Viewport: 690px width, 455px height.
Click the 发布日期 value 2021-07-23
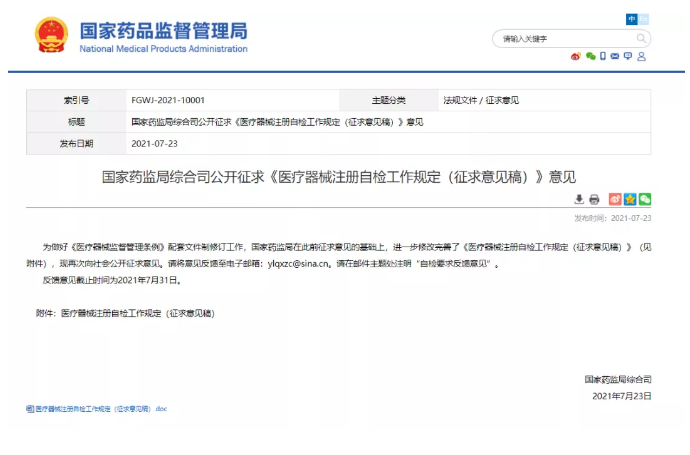coord(154,143)
